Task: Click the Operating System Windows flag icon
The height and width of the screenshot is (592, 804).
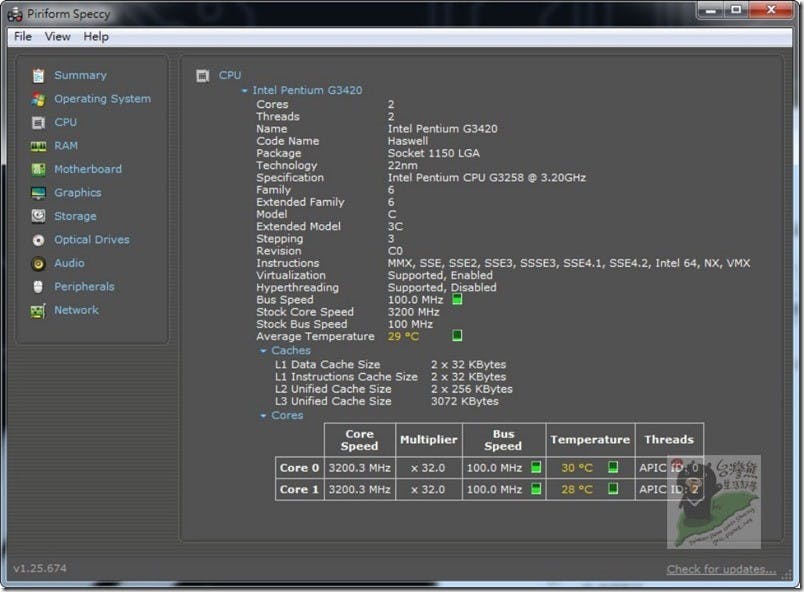Action: pyautogui.click(x=38, y=99)
